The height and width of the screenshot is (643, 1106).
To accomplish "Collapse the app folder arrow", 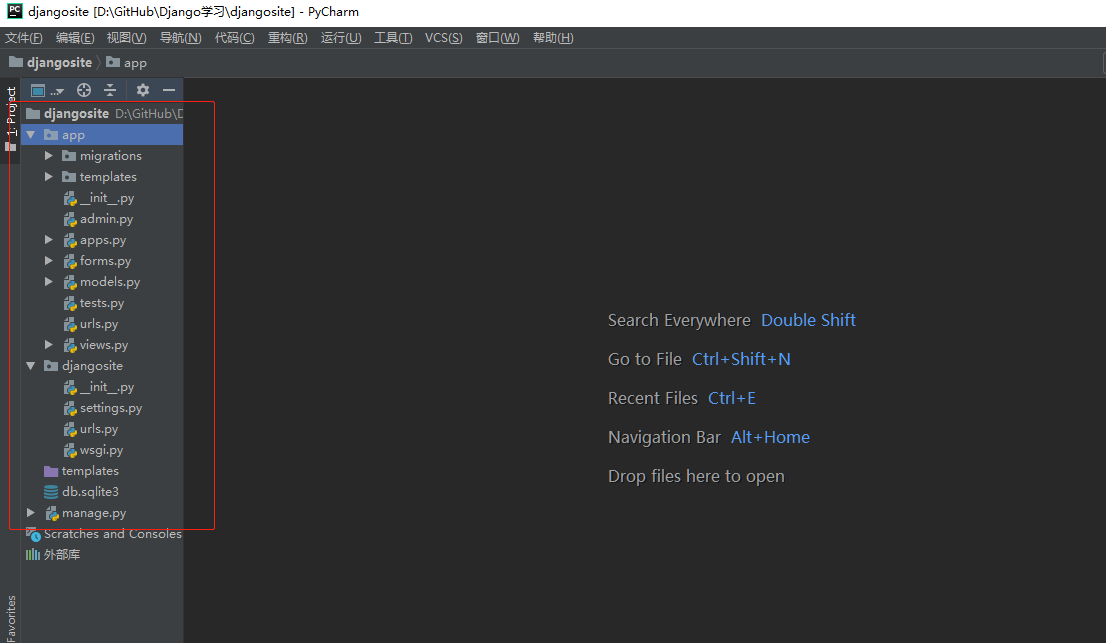I will 31,135.
